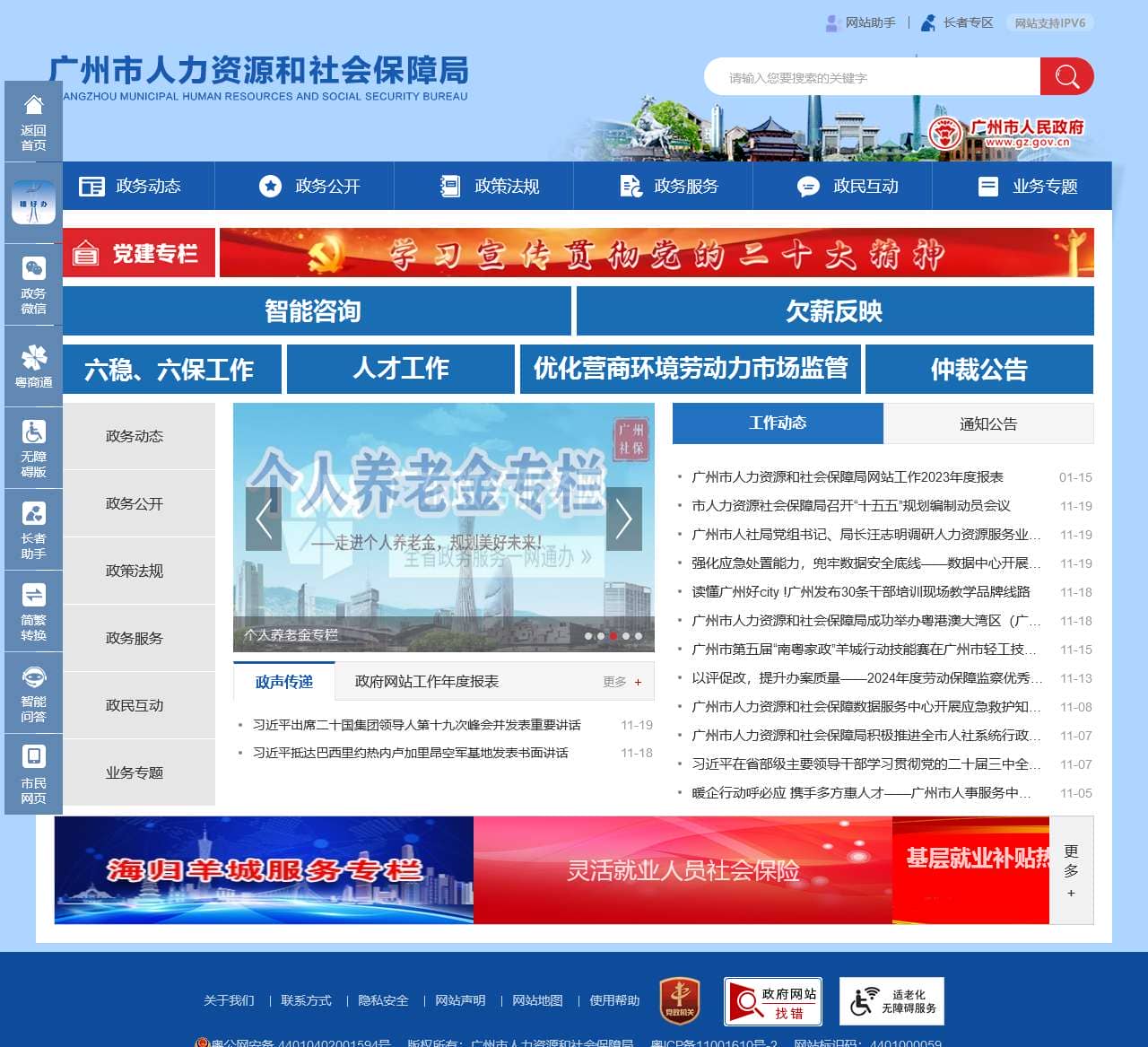Expand 更多+ beside the bottom banners
The image size is (1148, 1047).
point(1071,870)
